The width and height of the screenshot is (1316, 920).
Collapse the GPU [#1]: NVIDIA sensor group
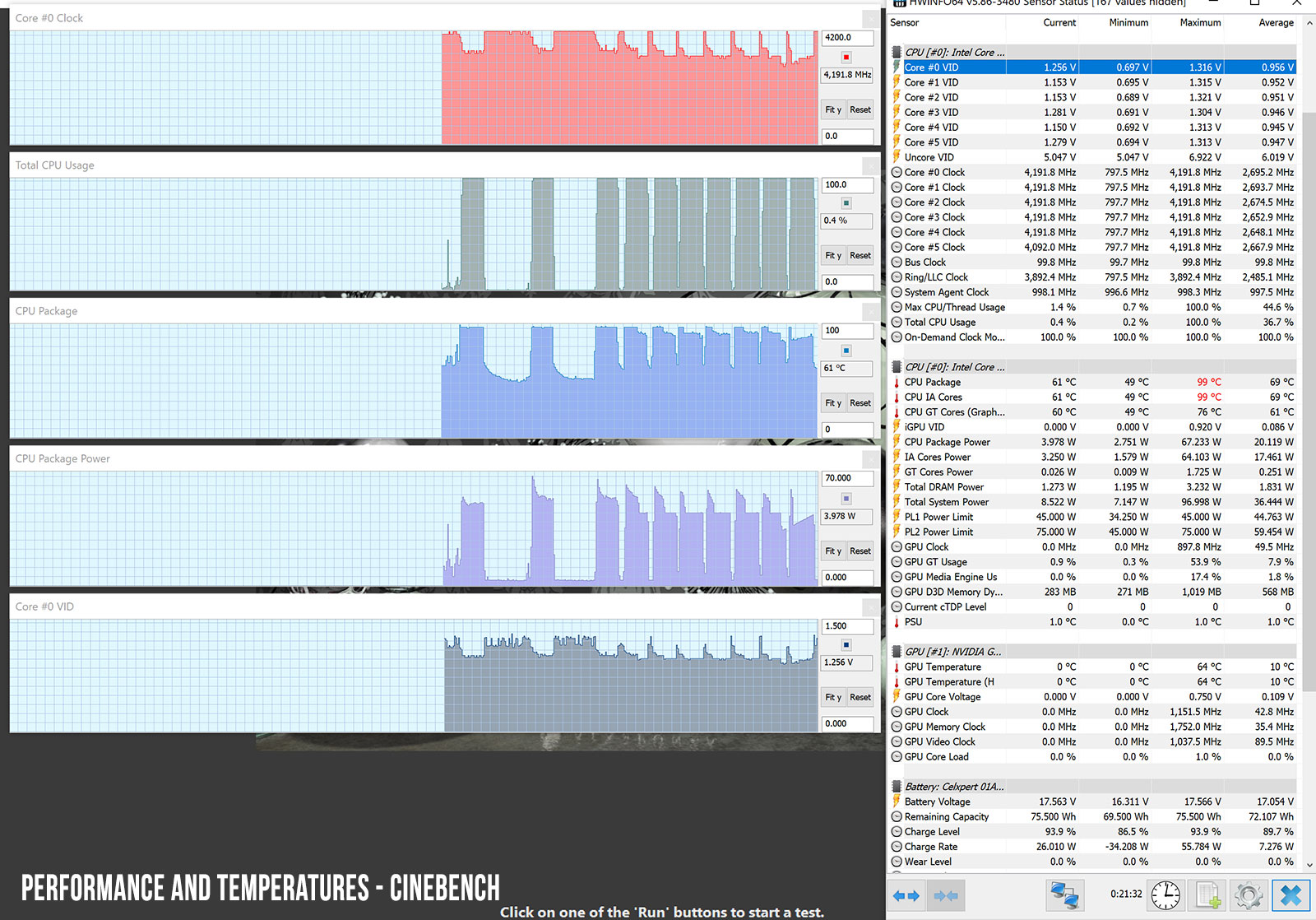click(897, 652)
